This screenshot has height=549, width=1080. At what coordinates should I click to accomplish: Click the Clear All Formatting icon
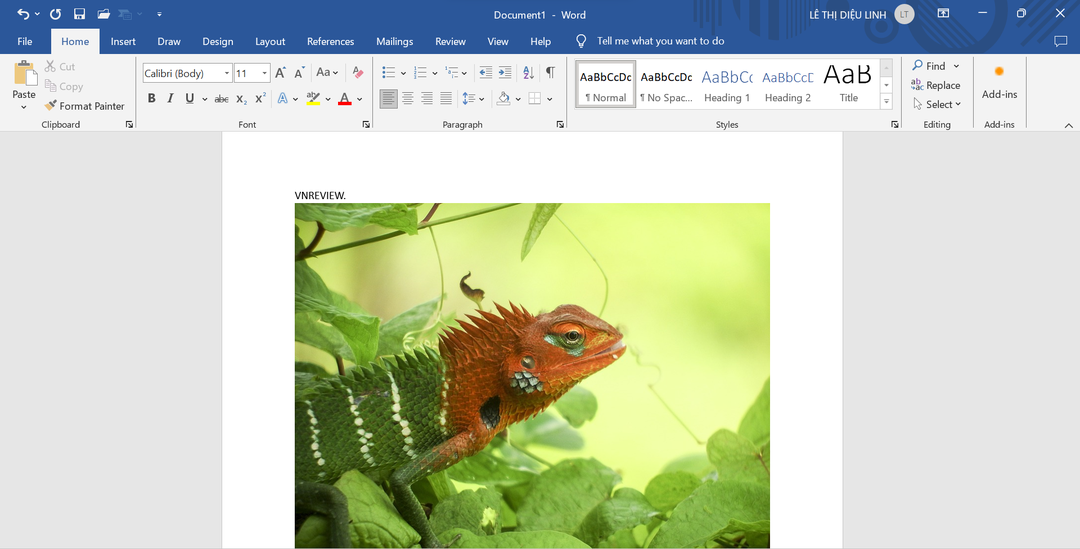358,73
